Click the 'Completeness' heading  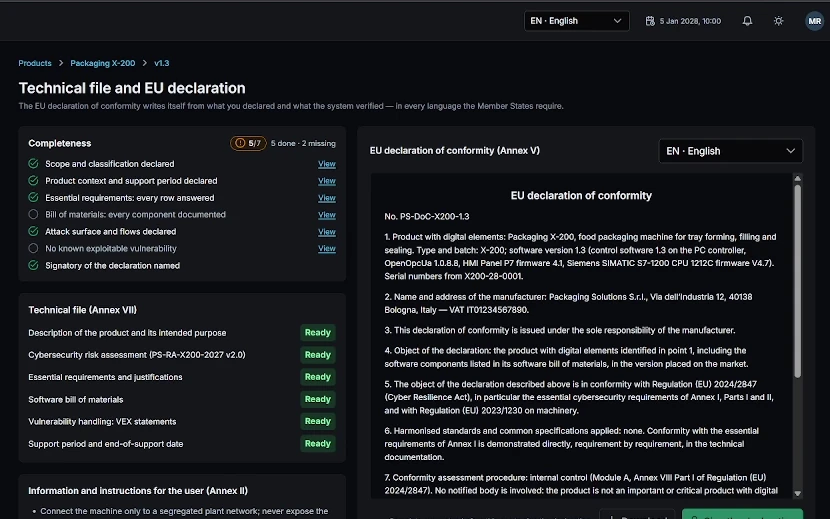(x=60, y=143)
